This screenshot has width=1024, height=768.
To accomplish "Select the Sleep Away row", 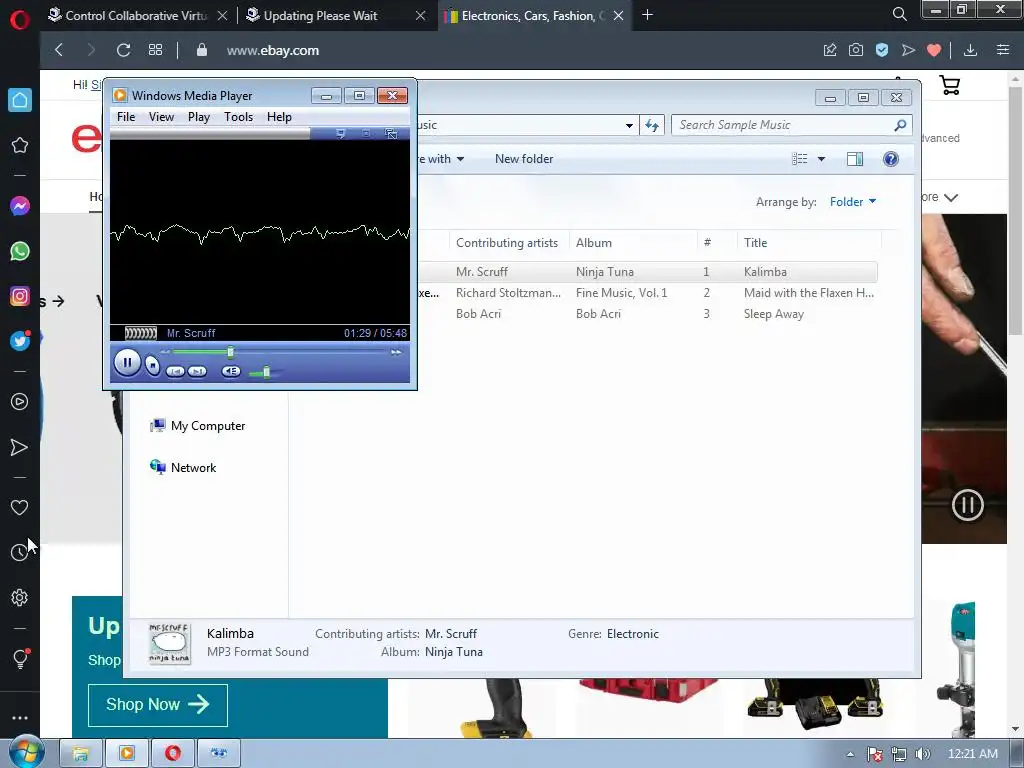I will 648,313.
